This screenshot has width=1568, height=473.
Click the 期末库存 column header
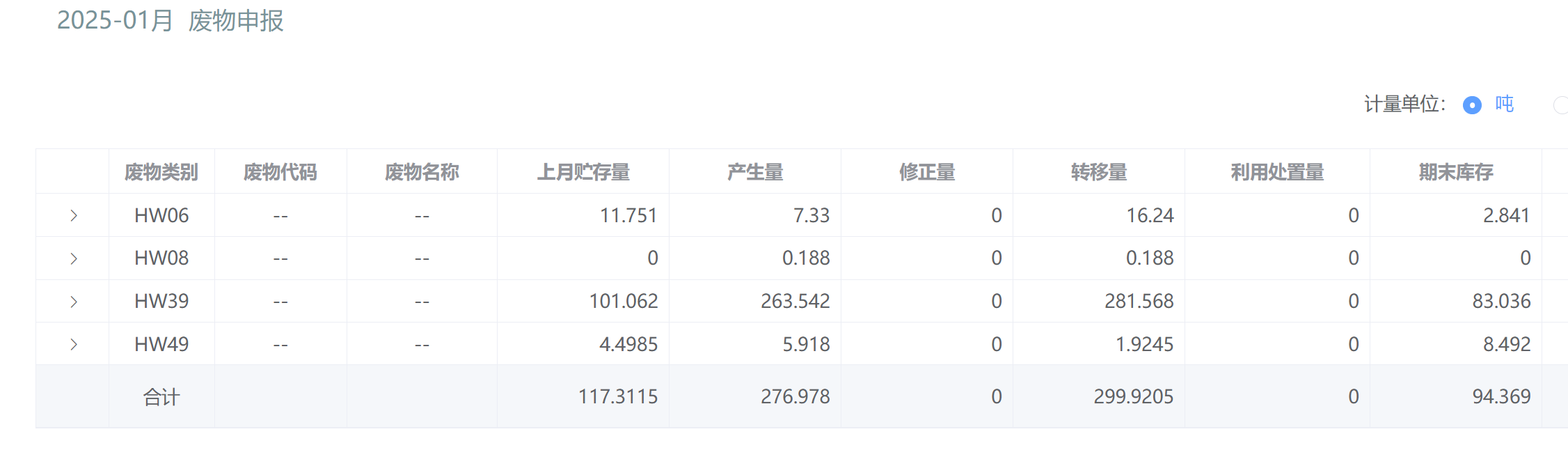pyautogui.click(x=1456, y=172)
